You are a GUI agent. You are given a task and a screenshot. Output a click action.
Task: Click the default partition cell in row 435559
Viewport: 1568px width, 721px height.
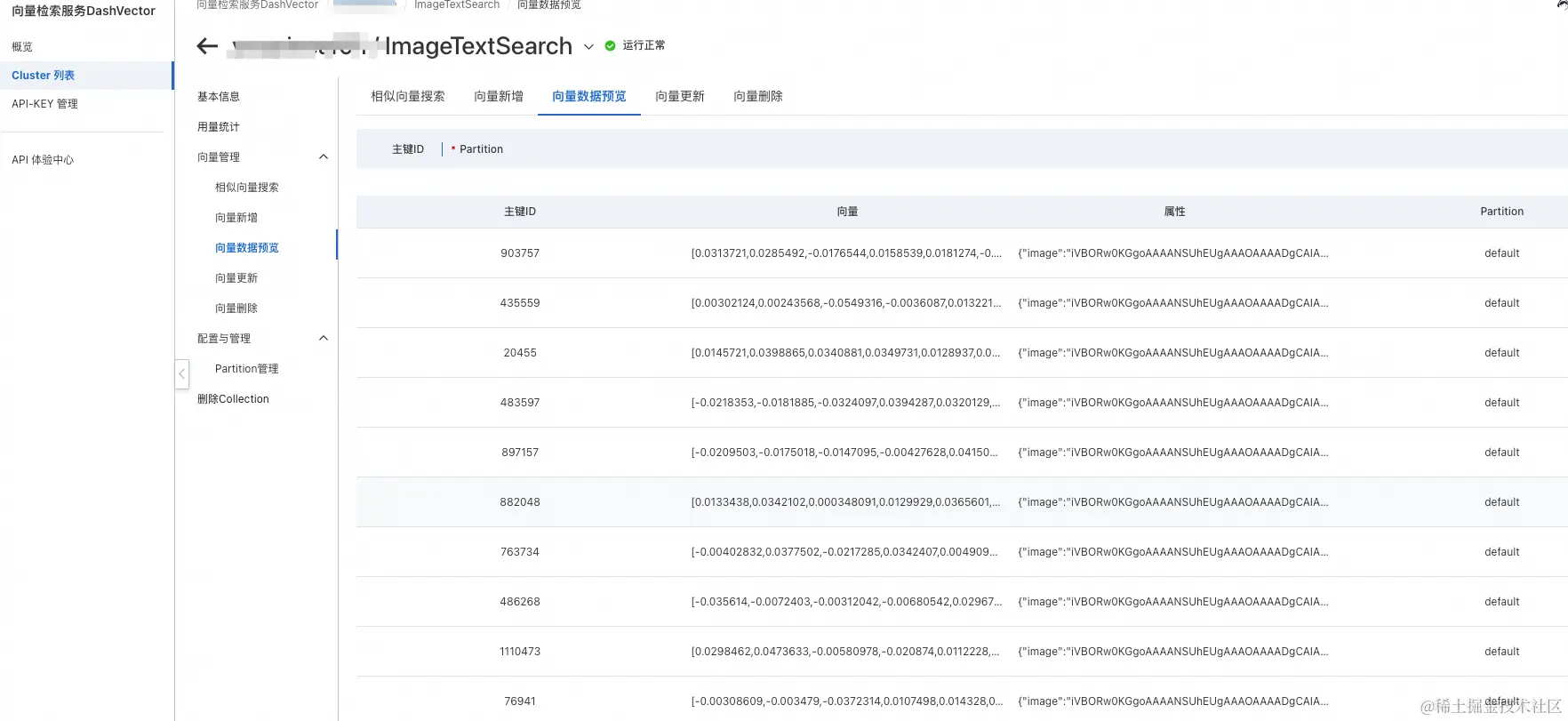1501,303
